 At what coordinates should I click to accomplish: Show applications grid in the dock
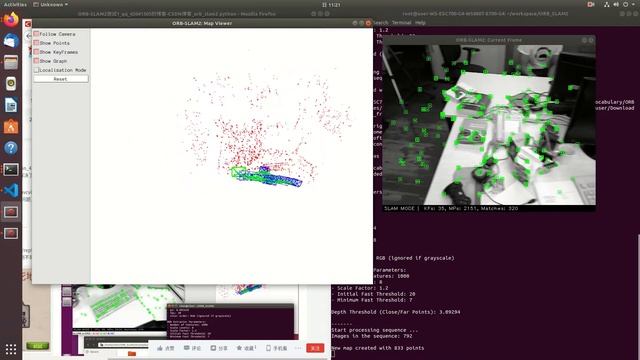click(11, 349)
